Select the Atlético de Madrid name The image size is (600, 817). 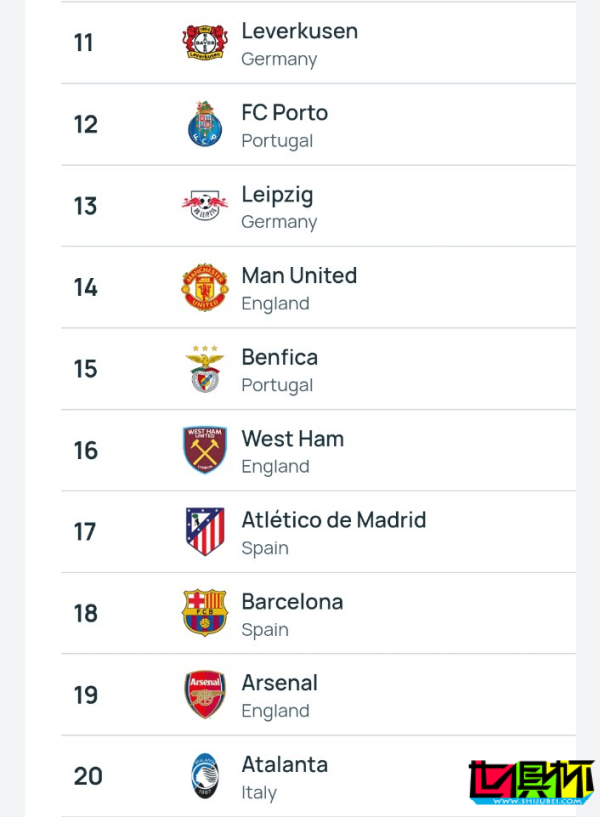click(333, 520)
